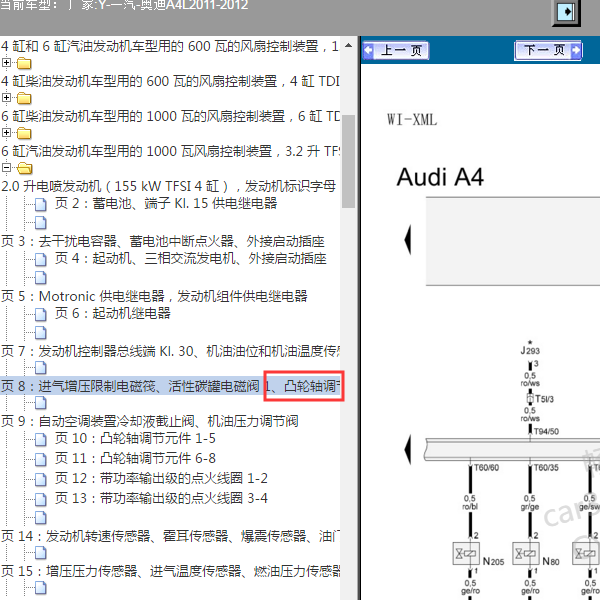Click the N80 valve symbol in diagram
This screenshot has height=600, width=600.
525,553
